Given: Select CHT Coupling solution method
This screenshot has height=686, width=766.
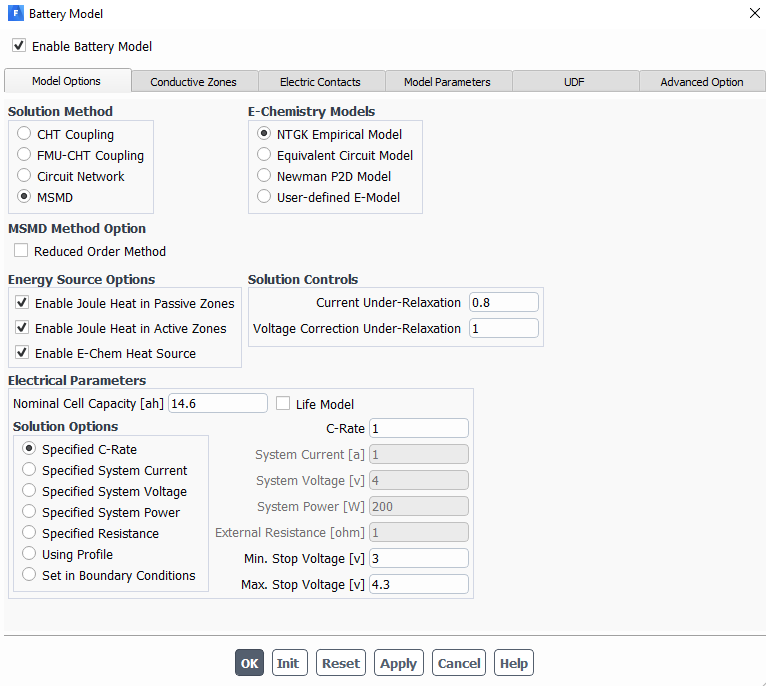Looking at the screenshot, I should tap(24, 133).
